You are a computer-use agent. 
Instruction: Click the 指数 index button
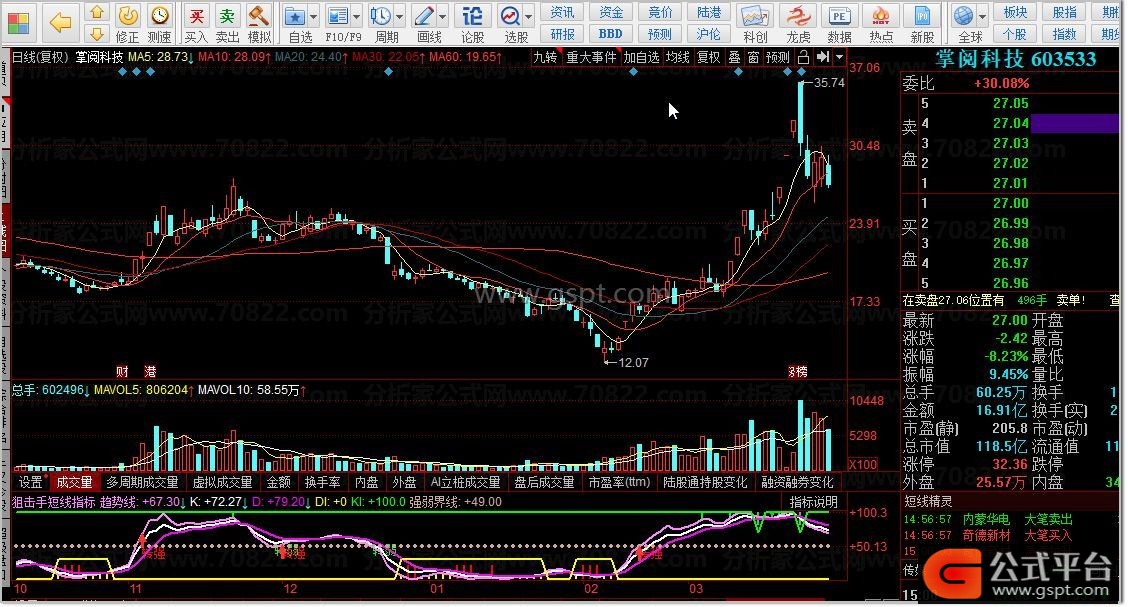click(x=1065, y=34)
